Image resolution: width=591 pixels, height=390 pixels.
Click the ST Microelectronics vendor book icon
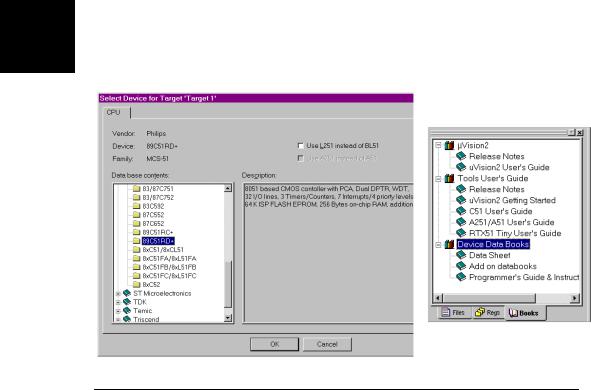click(127, 293)
